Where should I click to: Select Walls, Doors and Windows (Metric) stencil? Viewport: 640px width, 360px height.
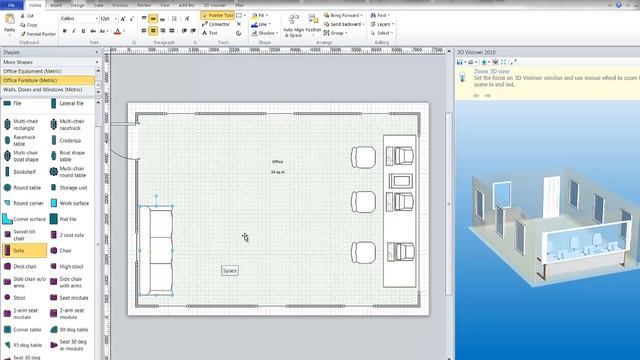point(48,90)
